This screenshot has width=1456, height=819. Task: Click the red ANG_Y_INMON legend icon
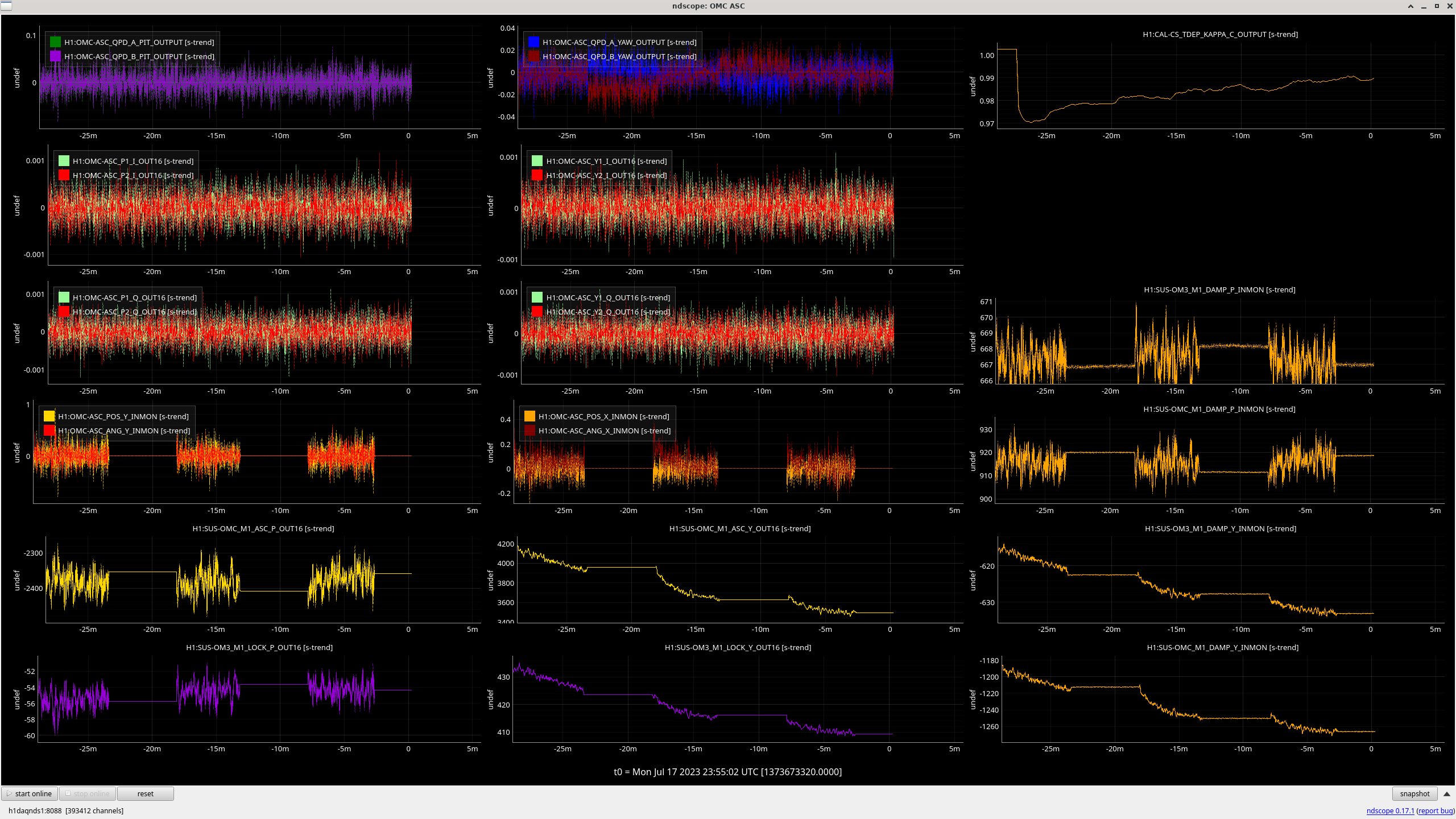click(49, 431)
